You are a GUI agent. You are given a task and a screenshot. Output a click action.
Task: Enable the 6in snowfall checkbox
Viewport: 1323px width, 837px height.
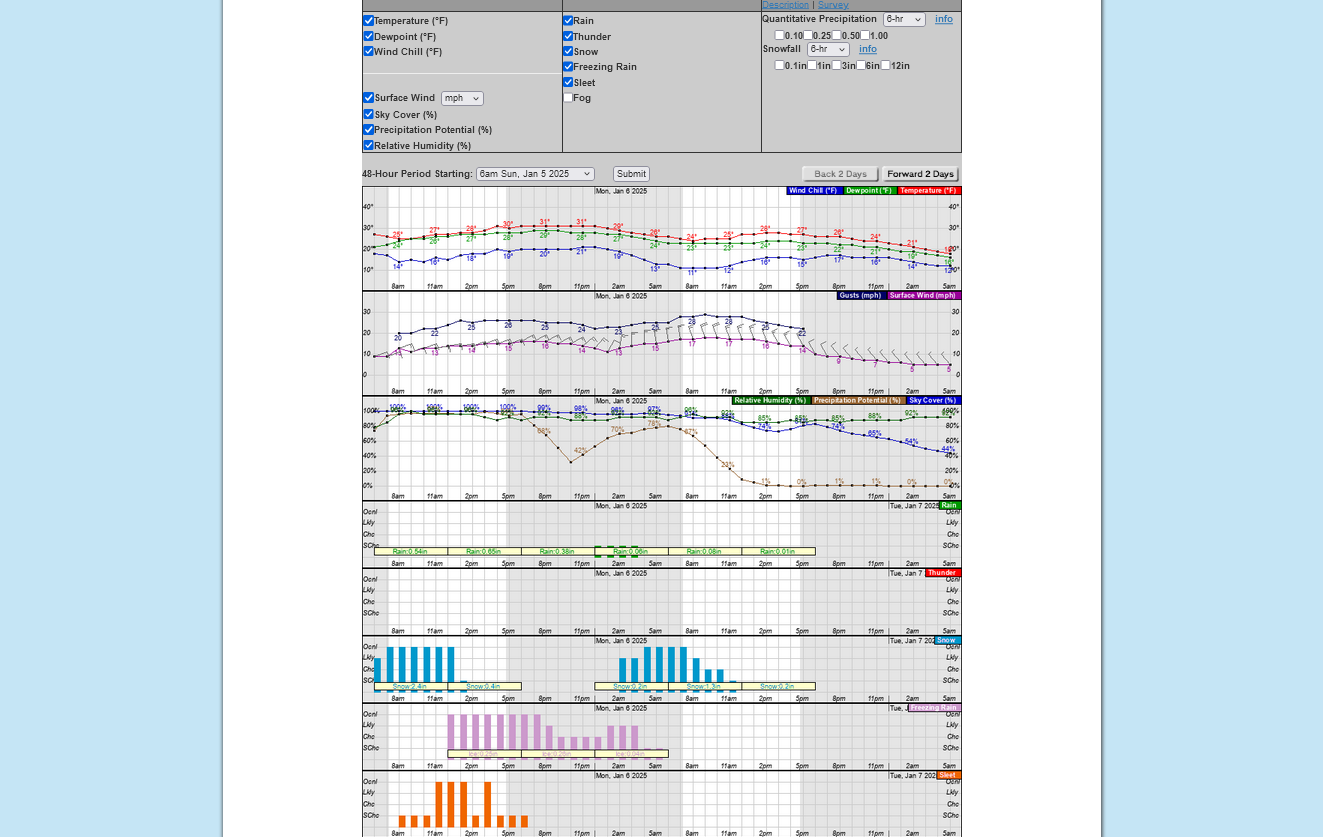coord(861,65)
